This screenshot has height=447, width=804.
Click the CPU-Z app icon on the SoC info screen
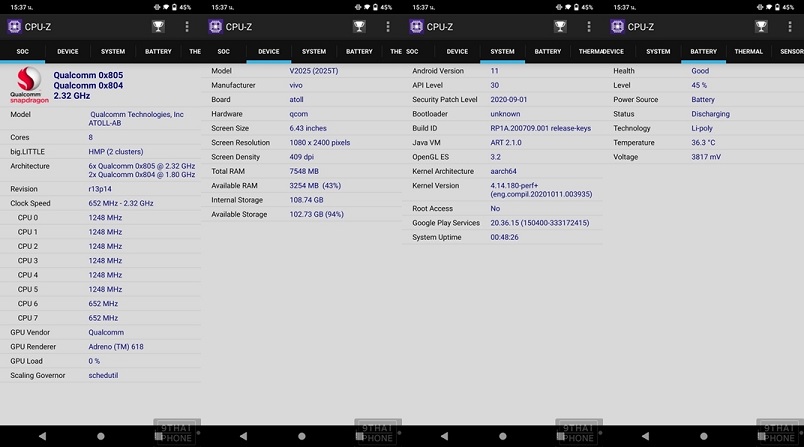(14, 27)
